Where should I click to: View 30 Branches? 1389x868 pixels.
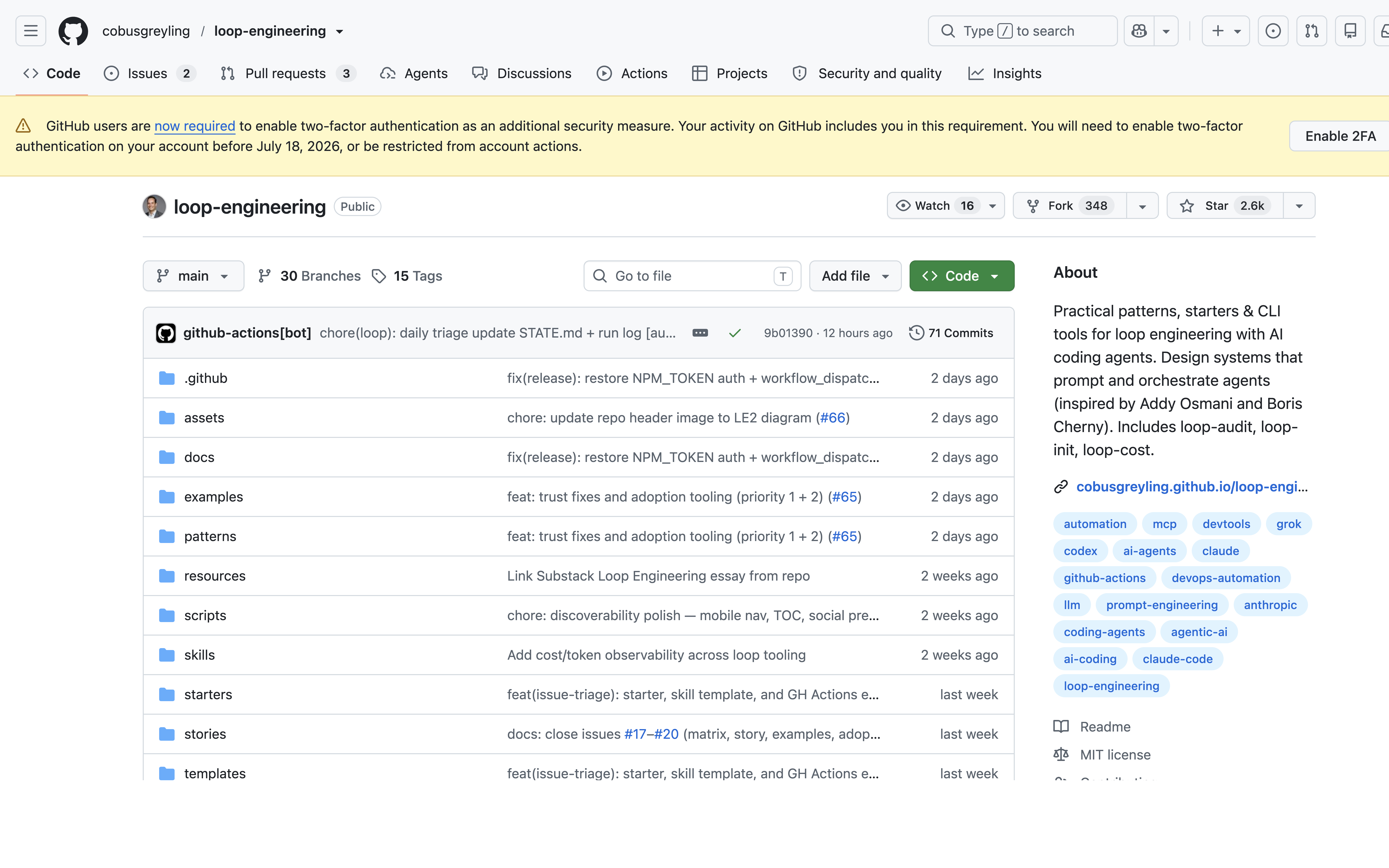coord(309,276)
